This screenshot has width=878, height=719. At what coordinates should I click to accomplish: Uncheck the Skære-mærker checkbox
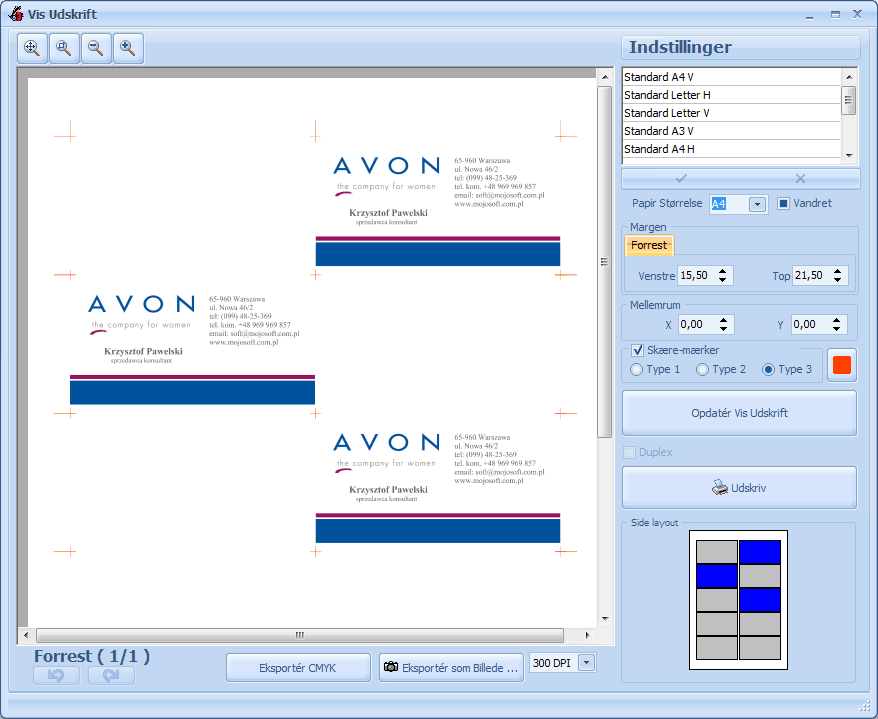[637, 351]
